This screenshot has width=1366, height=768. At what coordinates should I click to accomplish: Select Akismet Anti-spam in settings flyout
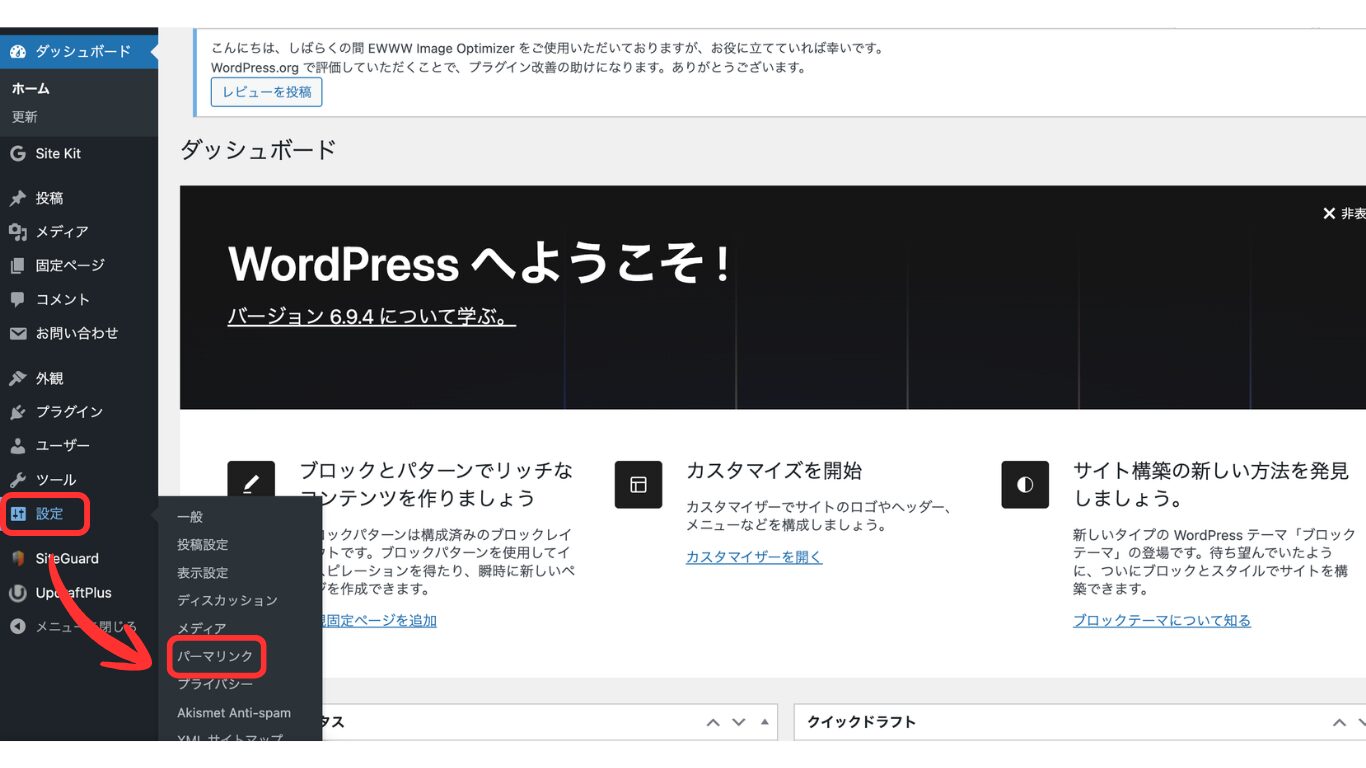(234, 713)
